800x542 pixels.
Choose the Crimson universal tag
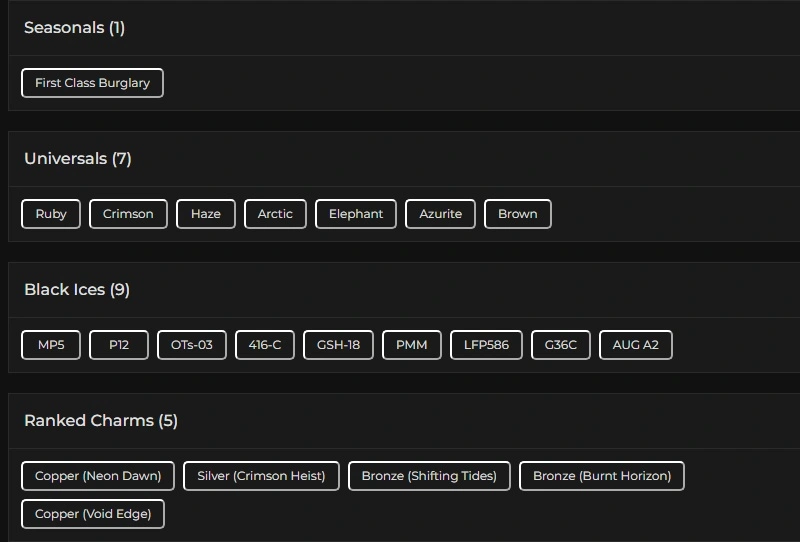tap(128, 214)
